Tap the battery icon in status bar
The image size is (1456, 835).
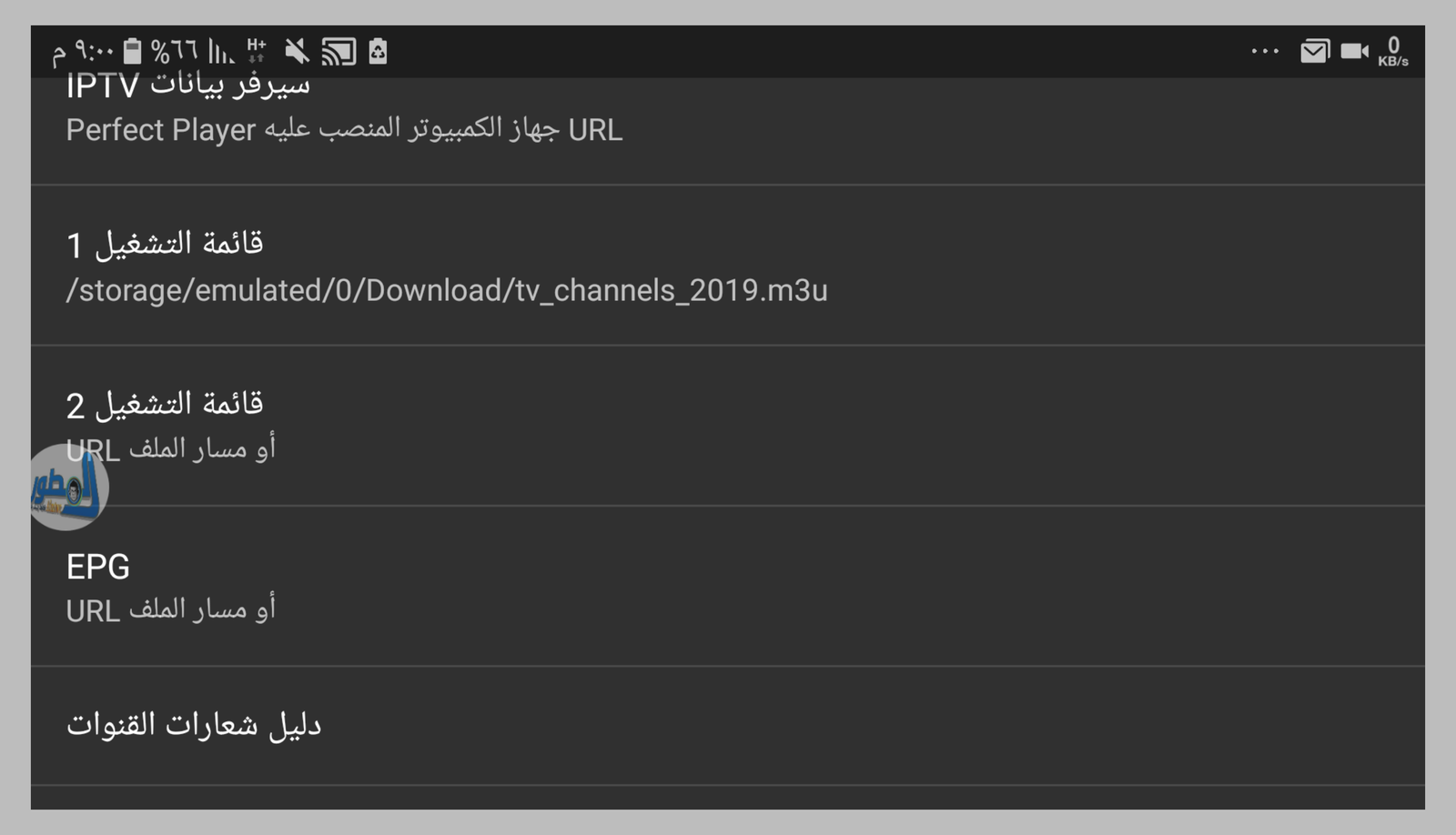click(x=133, y=51)
